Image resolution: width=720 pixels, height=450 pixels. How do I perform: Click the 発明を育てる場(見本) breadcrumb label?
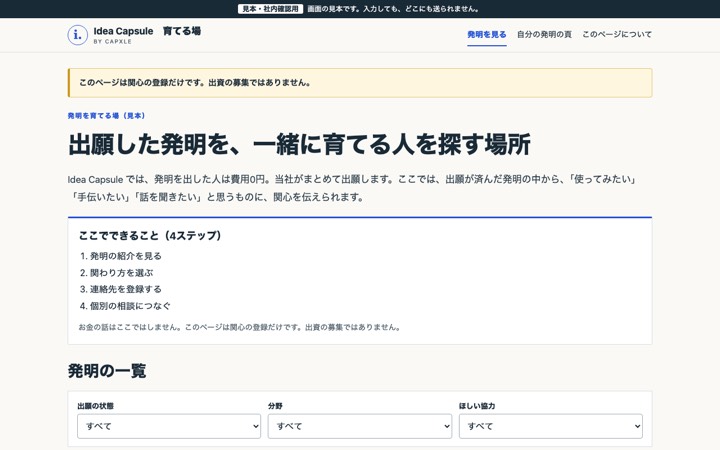click(x=107, y=116)
